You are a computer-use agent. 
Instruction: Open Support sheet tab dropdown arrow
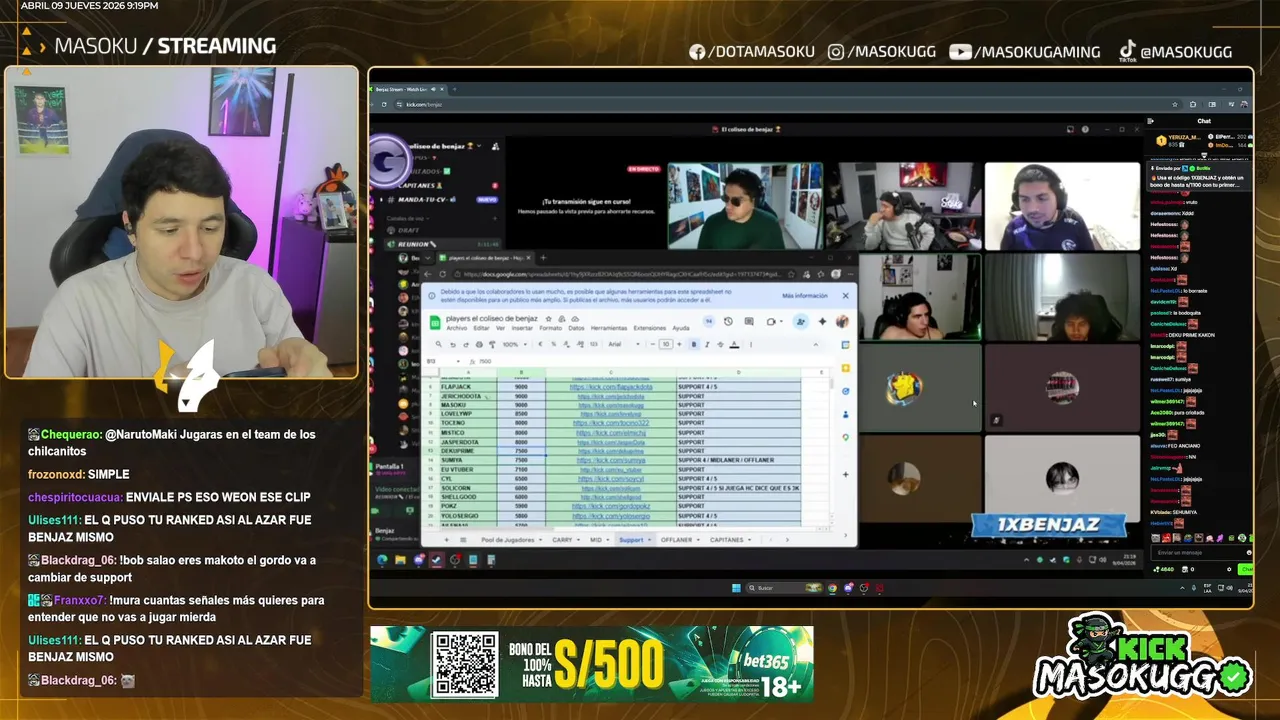(x=649, y=540)
